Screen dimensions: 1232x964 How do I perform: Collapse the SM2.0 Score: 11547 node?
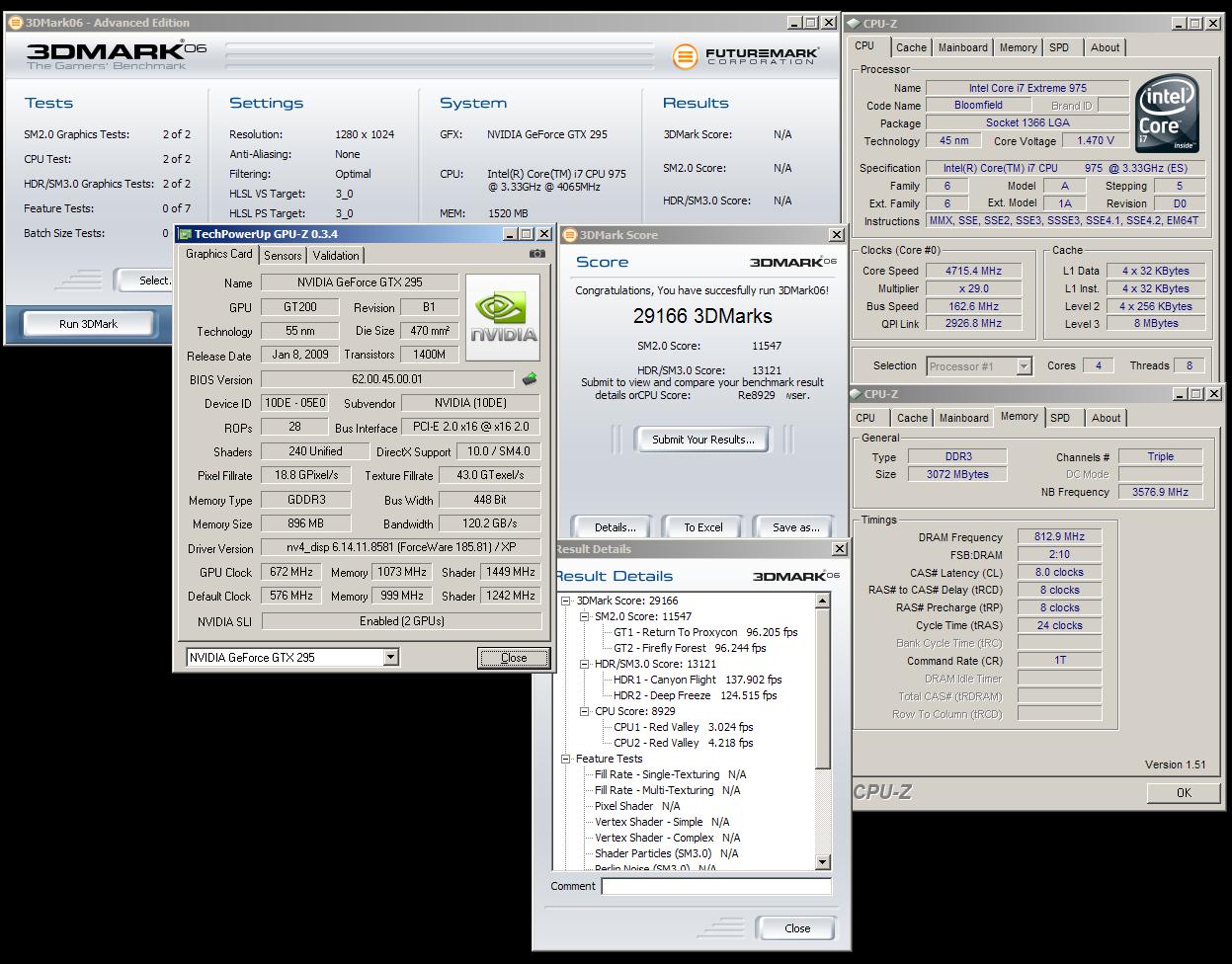[x=584, y=616]
